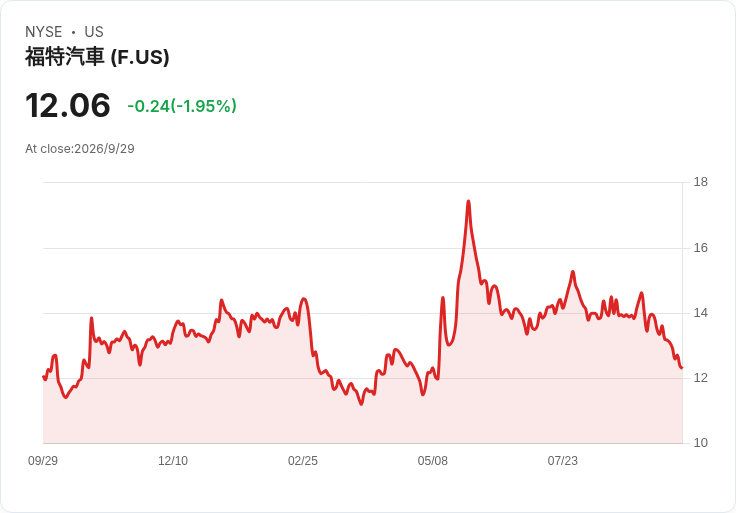
Task: Click the 14 price axis label
Action: (700, 313)
